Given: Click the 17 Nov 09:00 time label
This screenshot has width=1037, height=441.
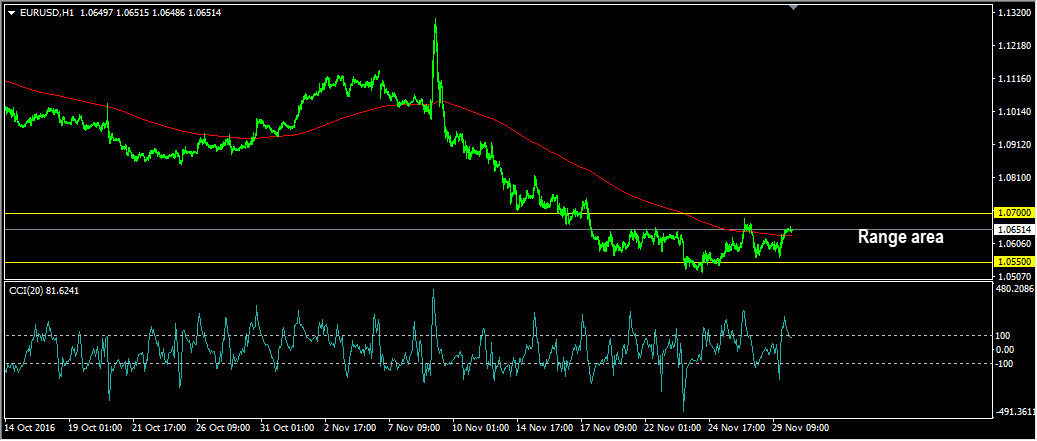Looking at the screenshot, I should (606, 428).
